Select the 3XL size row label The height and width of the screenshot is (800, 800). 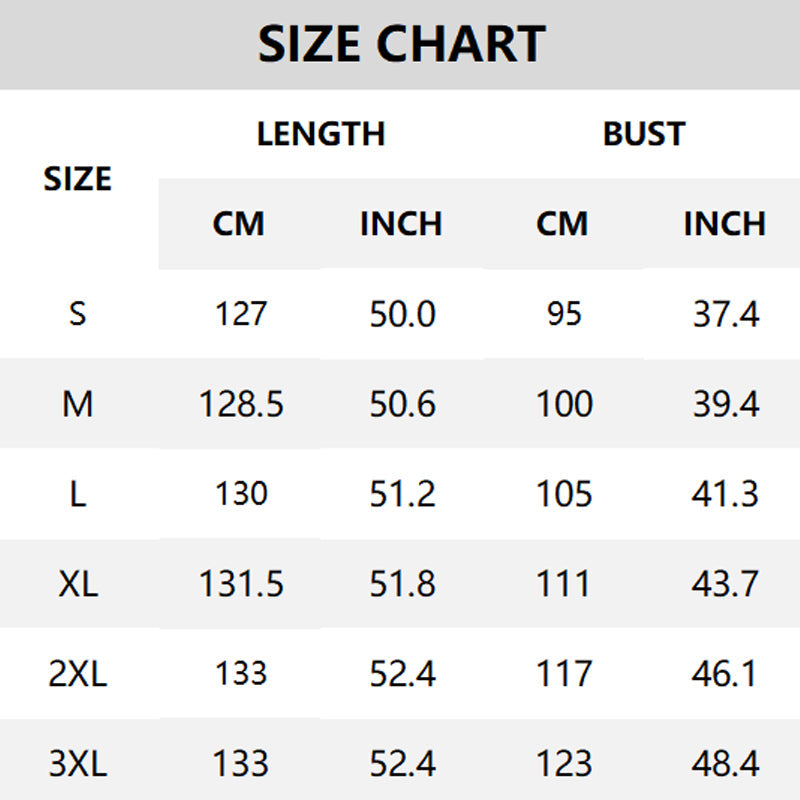(78, 764)
